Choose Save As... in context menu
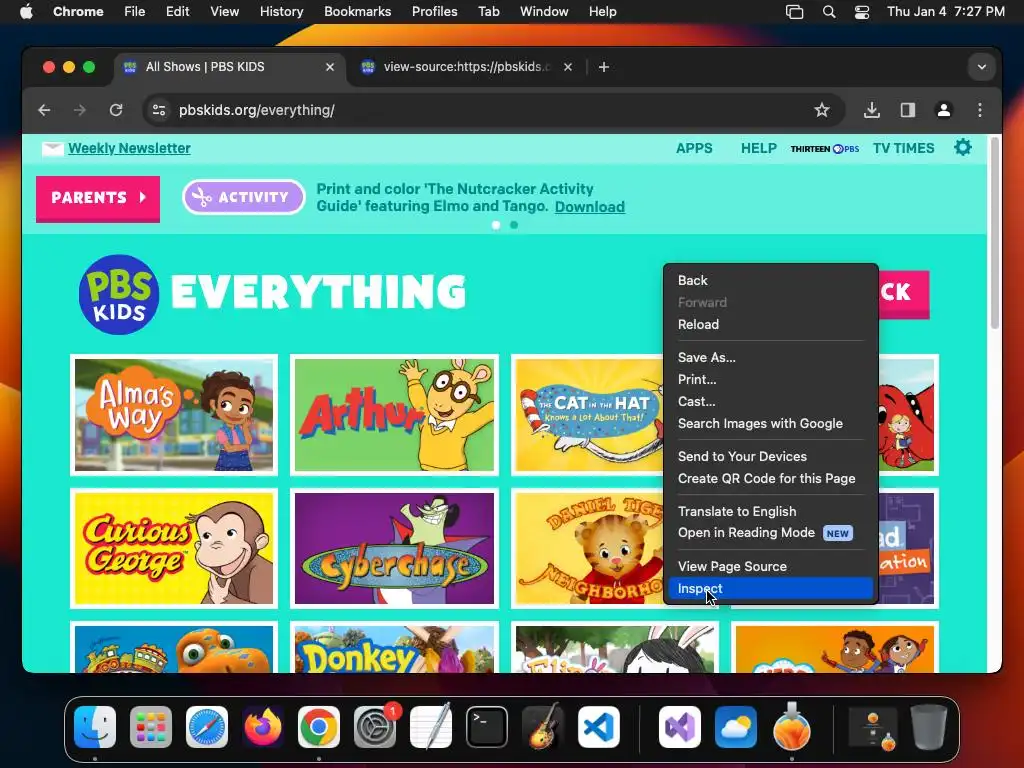Screen dimensions: 1024x768 tap(771, 357)
